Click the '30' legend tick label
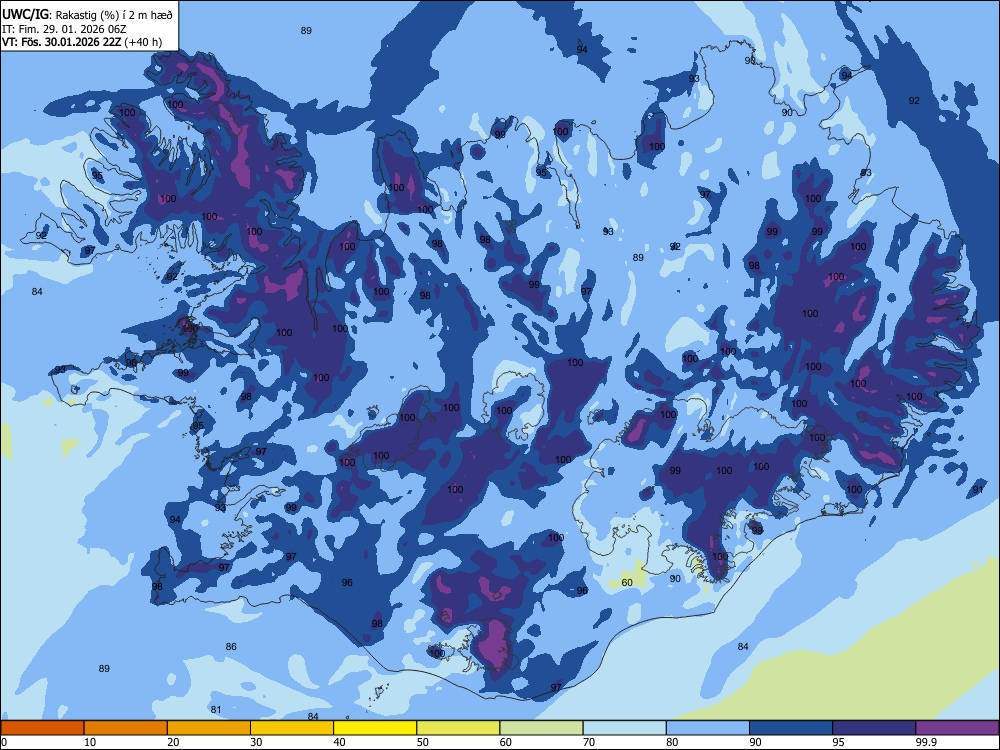The image size is (1000, 750). [x=256, y=742]
